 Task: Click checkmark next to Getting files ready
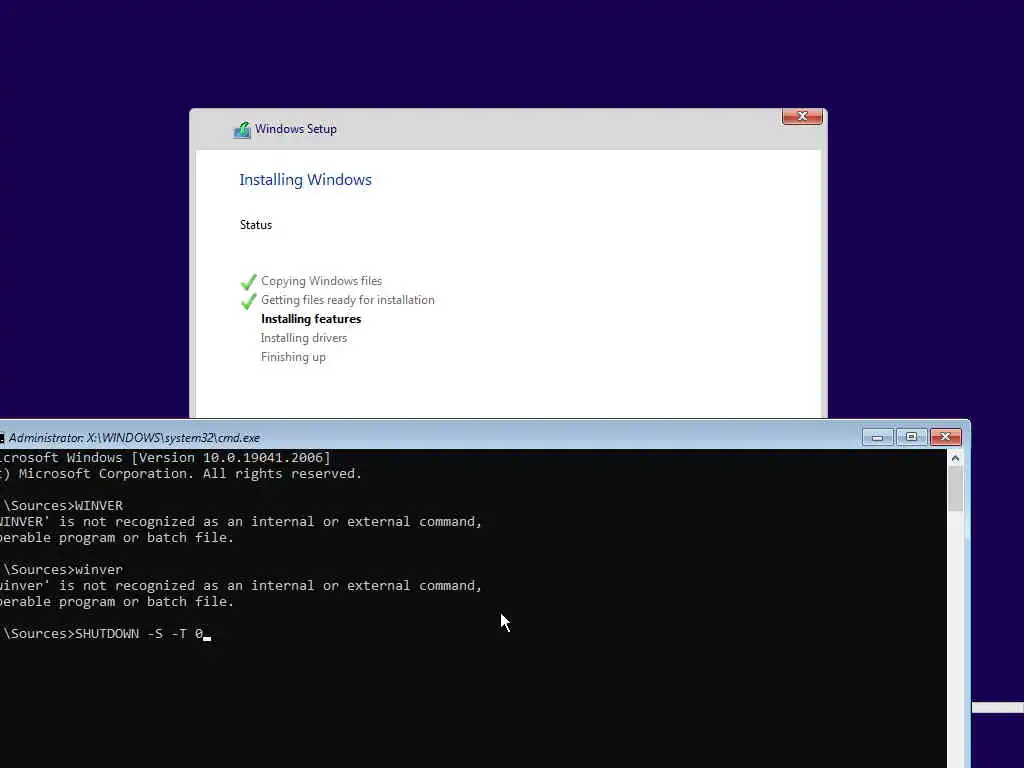[249, 301]
